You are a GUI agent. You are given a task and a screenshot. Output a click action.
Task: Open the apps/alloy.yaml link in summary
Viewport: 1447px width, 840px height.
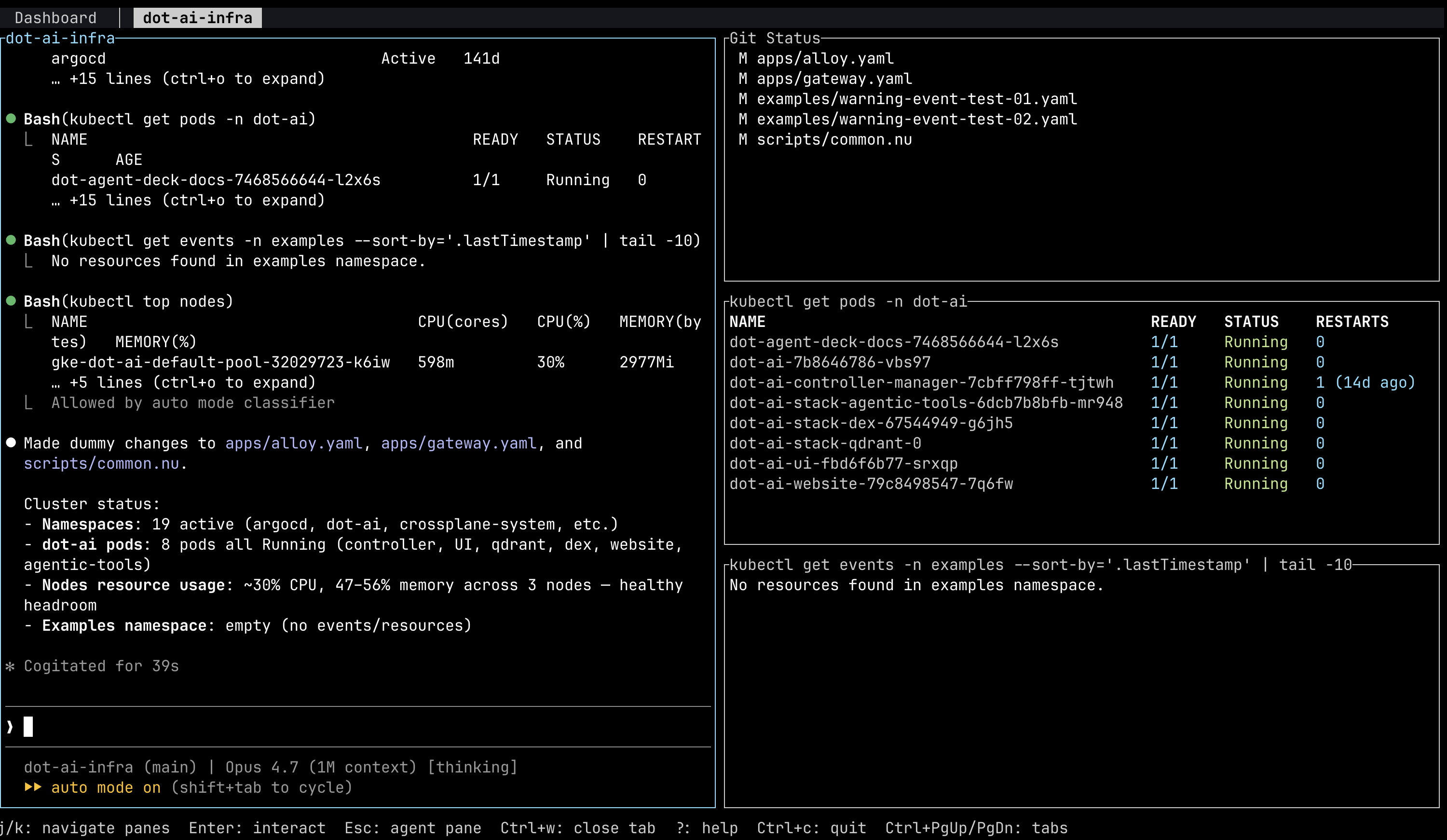(x=293, y=443)
